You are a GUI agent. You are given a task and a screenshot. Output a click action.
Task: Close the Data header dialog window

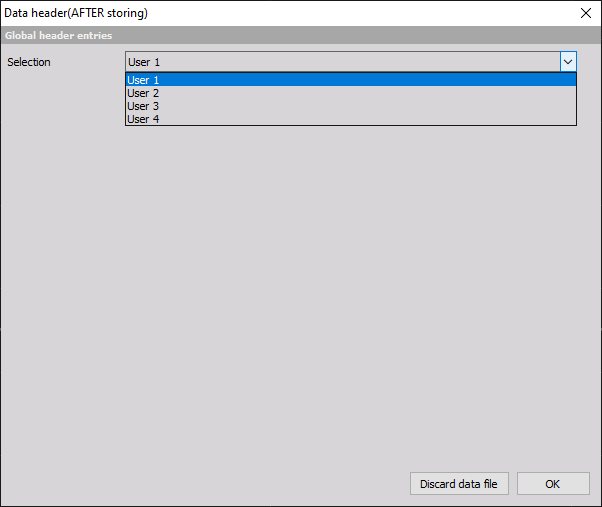tap(585, 13)
